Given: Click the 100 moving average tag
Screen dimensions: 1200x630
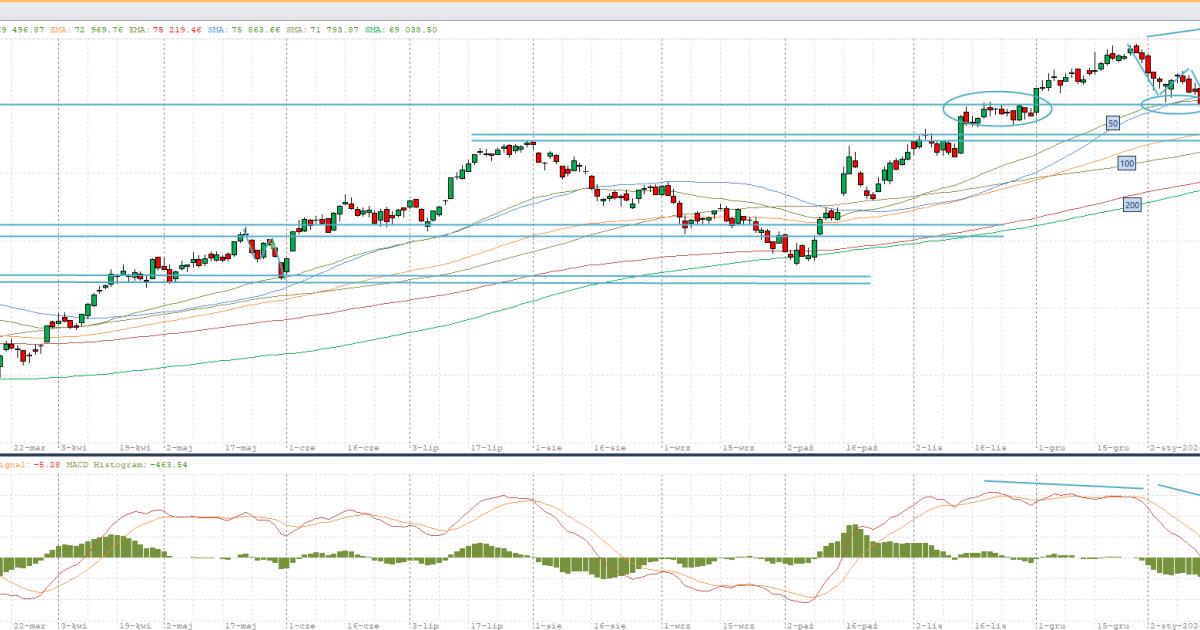Looking at the screenshot, I should (1126, 163).
